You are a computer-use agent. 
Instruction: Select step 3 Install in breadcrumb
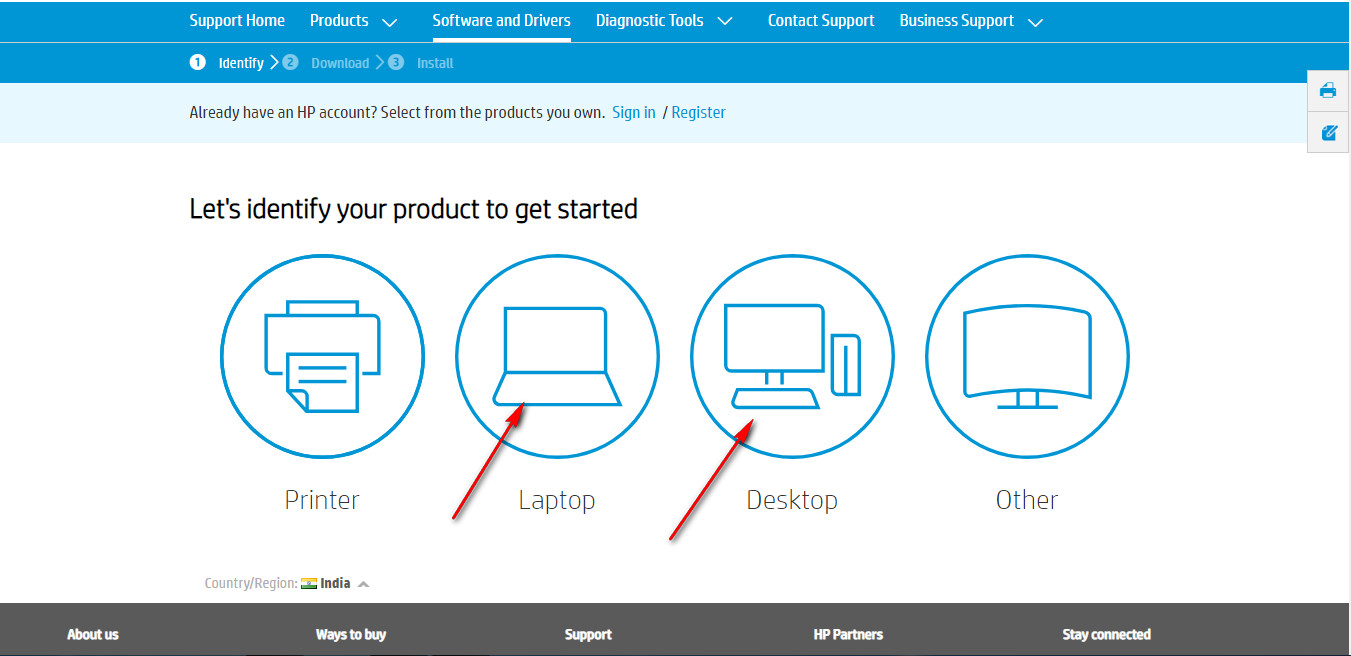pos(421,63)
